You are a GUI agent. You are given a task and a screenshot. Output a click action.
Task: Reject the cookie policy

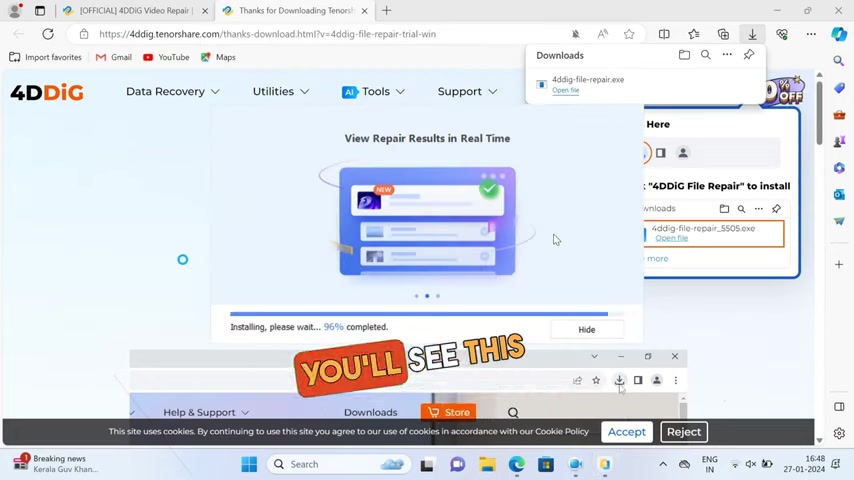(684, 432)
